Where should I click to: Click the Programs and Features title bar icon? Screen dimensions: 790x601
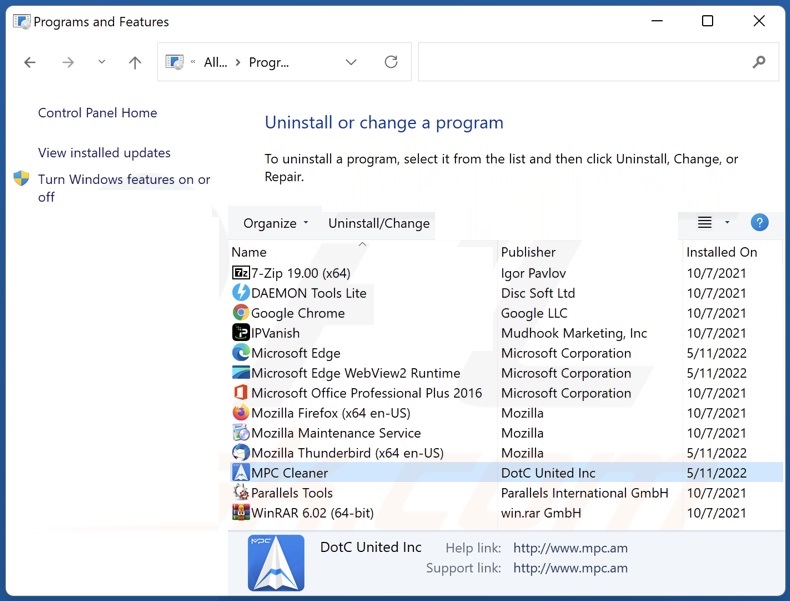click(x=22, y=22)
